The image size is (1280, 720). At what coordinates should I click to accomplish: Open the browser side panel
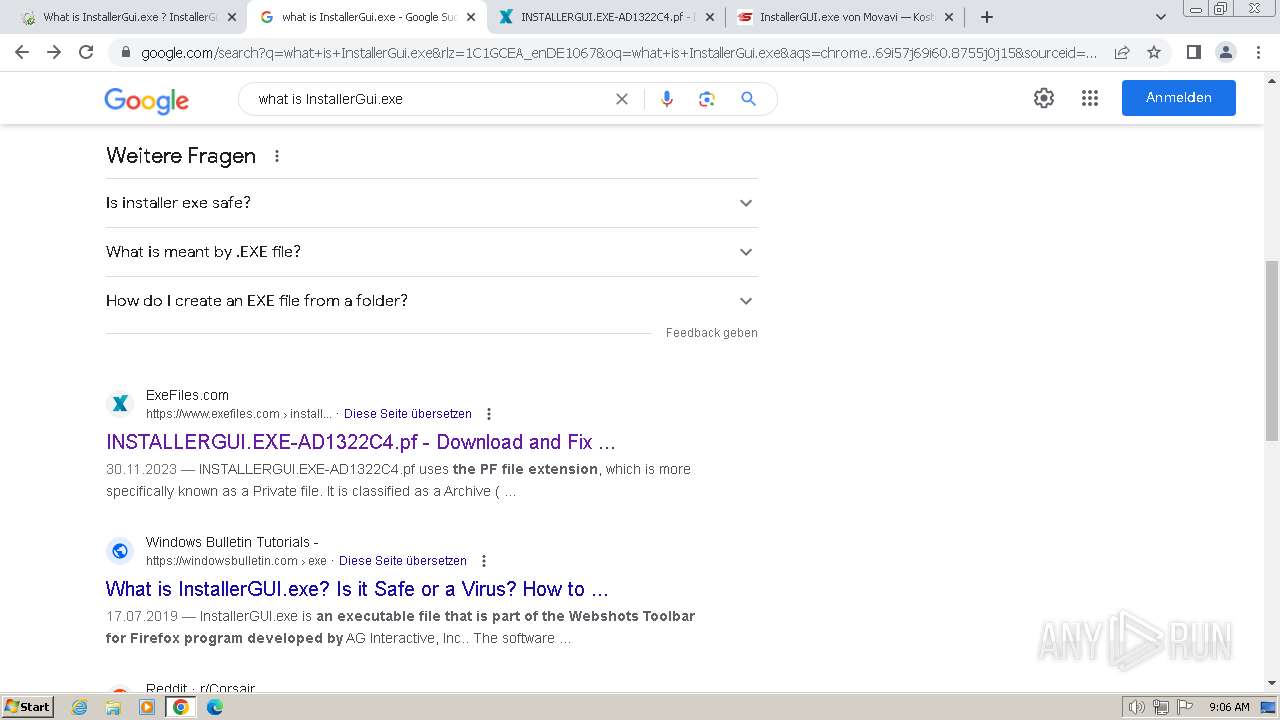point(1193,52)
